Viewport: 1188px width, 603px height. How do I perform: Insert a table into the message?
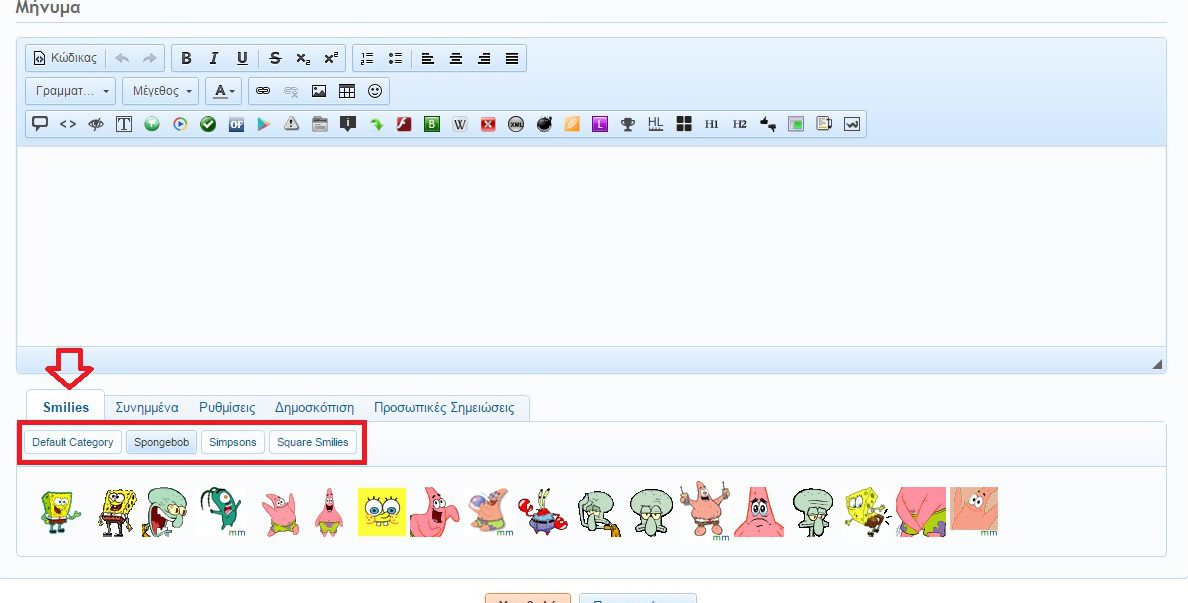[347, 91]
